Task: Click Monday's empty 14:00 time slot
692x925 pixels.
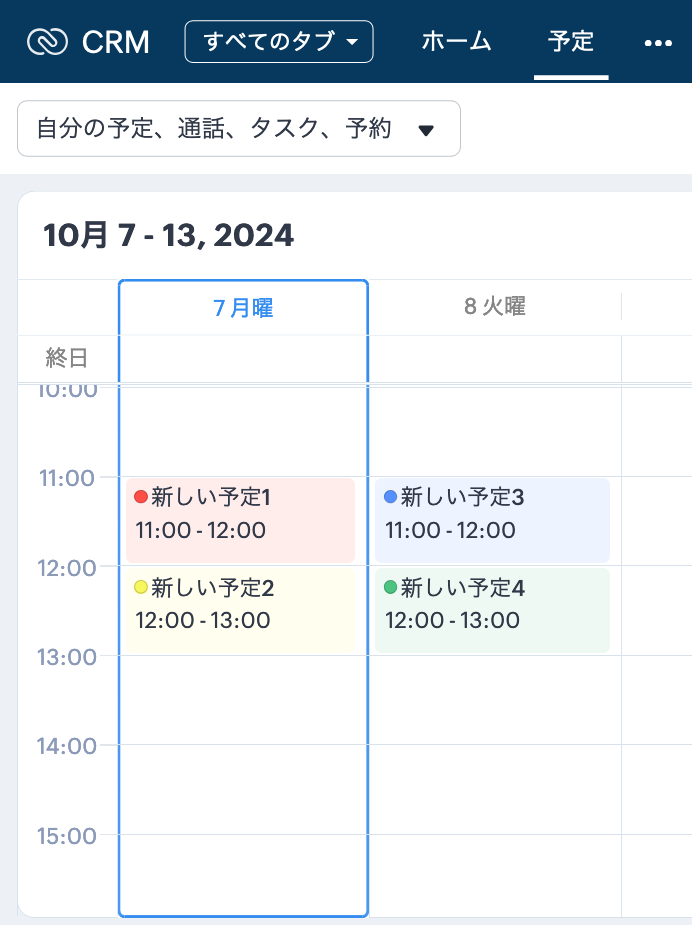Action: 243,788
